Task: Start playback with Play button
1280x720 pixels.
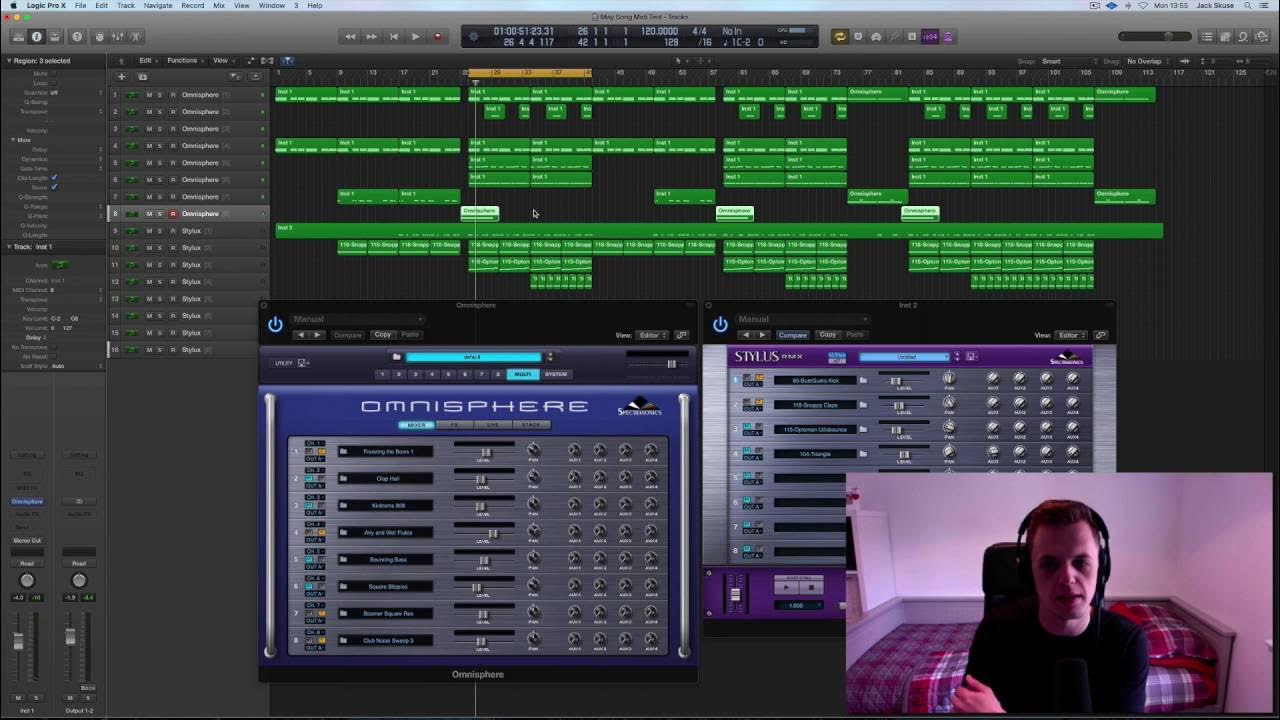Action: coord(415,37)
